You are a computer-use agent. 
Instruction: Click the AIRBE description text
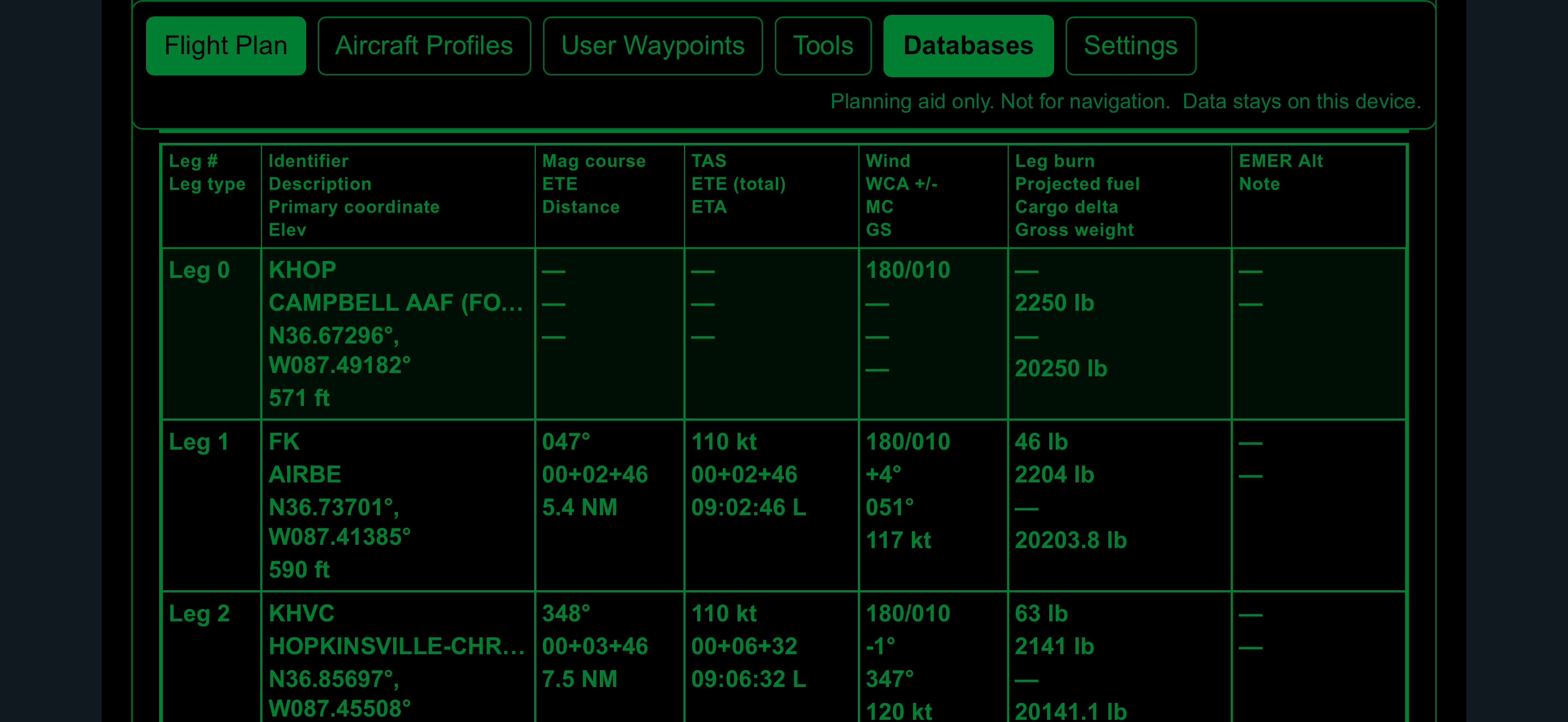click(x=305, y=474)
